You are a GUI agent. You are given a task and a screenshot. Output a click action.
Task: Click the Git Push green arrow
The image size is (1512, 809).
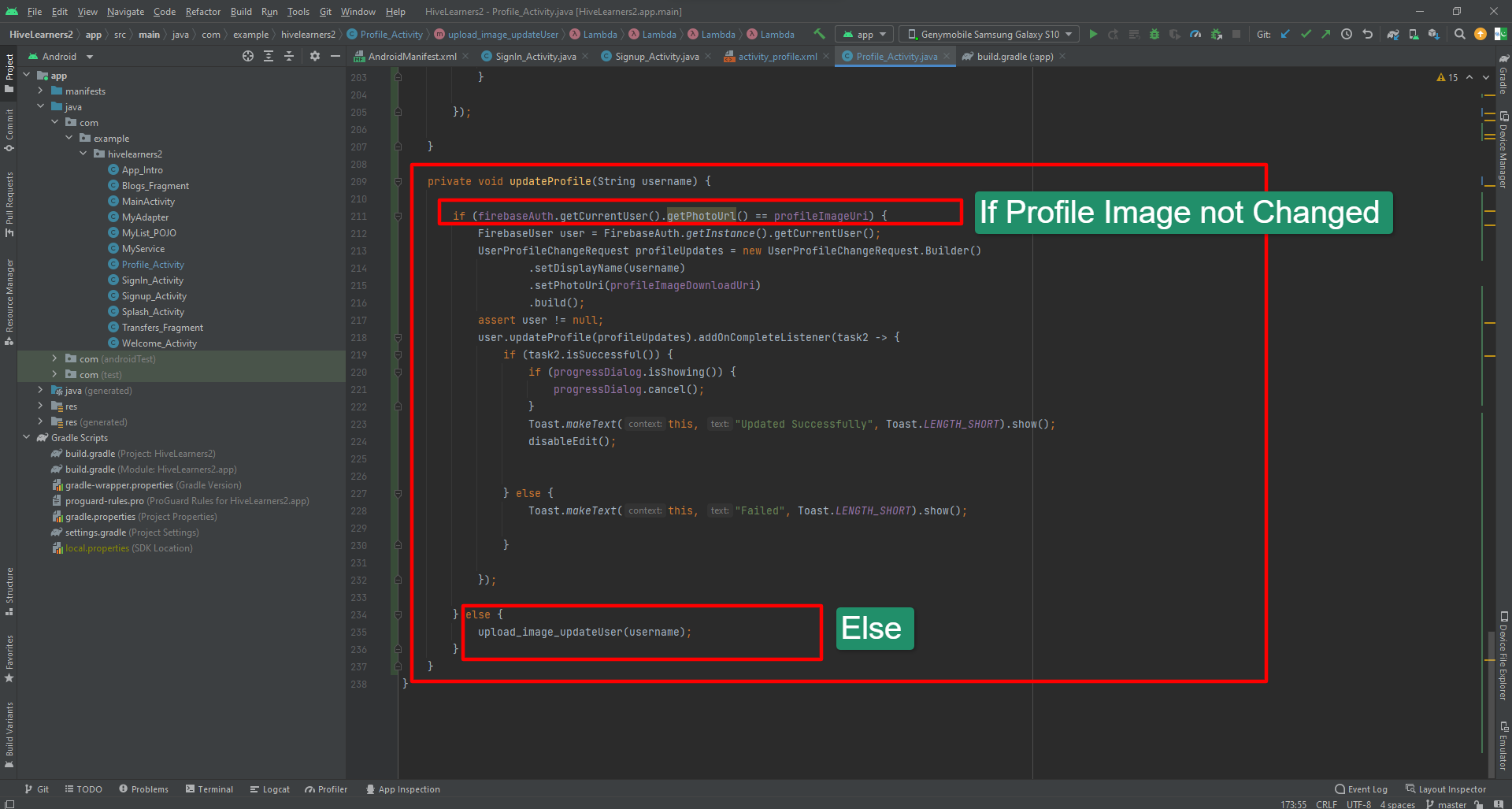pyautogui.click(x=1326, y=34)
